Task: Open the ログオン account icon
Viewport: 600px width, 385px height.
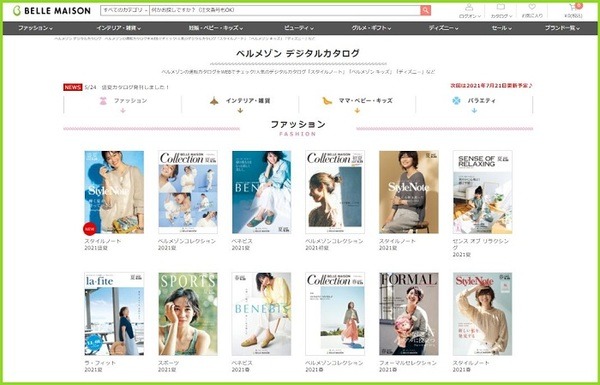Action: (x=470, y=11)
